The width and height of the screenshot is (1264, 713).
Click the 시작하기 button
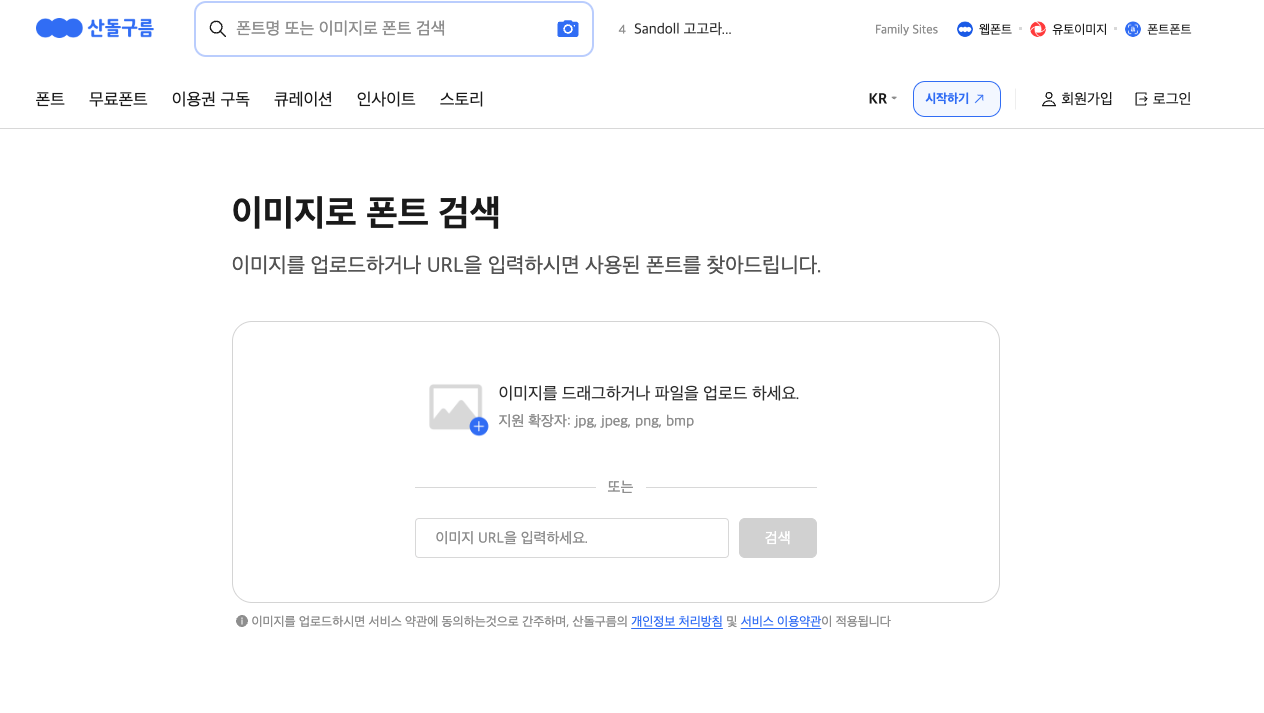957,99
